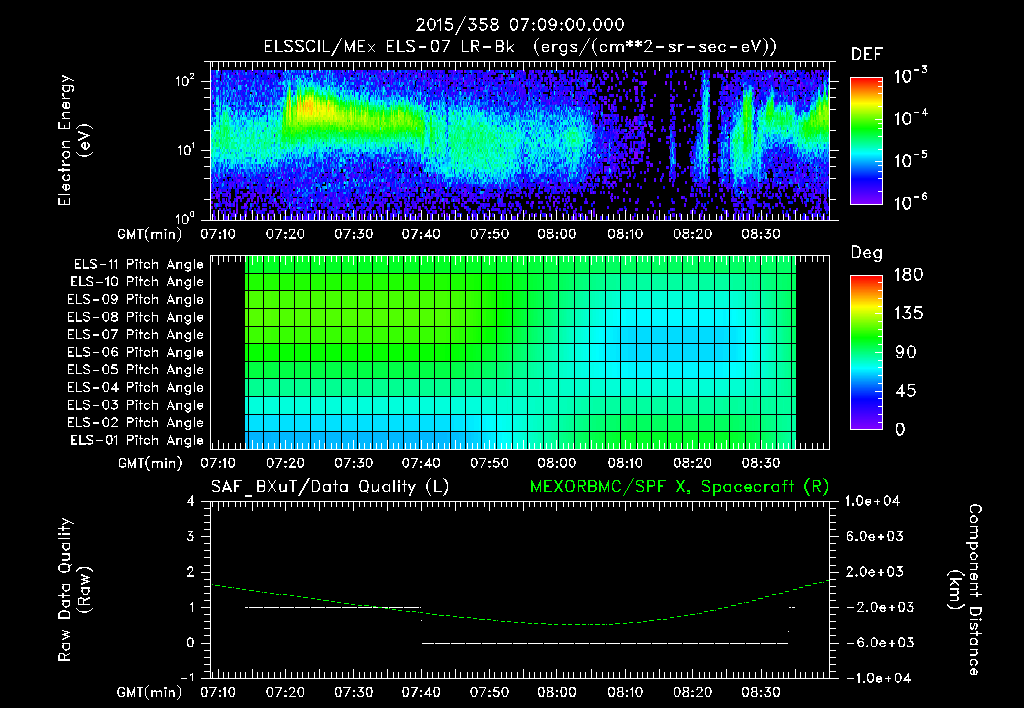This screenshot has width=1024, height=708.
Task: Click 07:20 time label under the spectrogram panel
Action: (x=285, y=234)
